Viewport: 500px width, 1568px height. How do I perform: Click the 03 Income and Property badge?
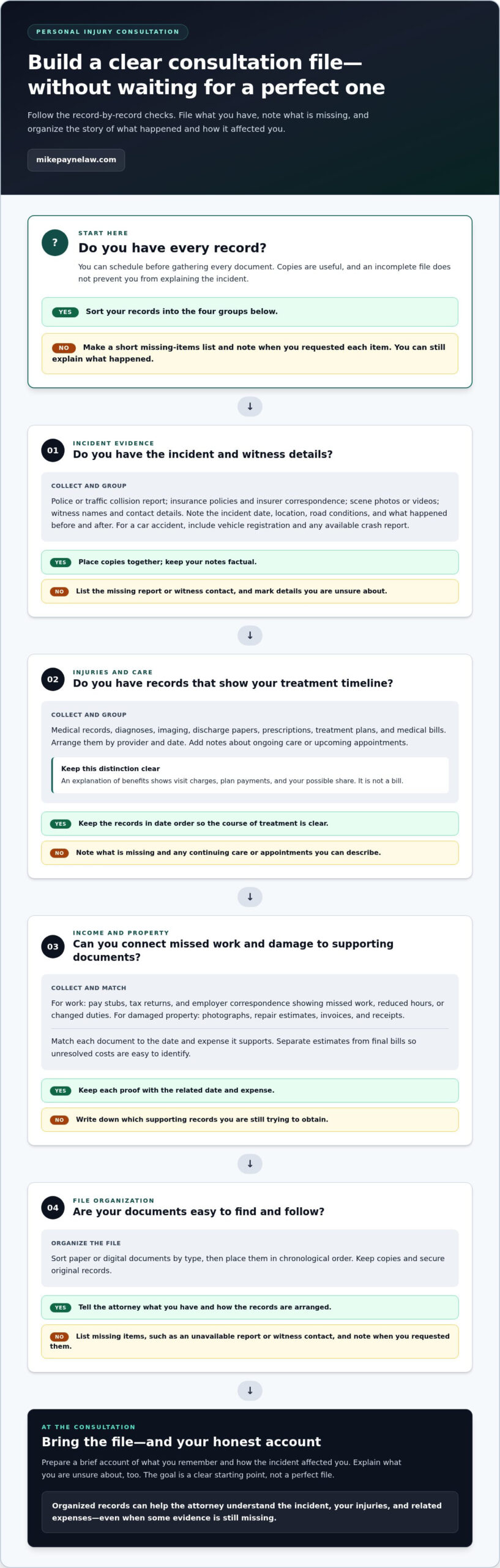click(x=53, y=946)
